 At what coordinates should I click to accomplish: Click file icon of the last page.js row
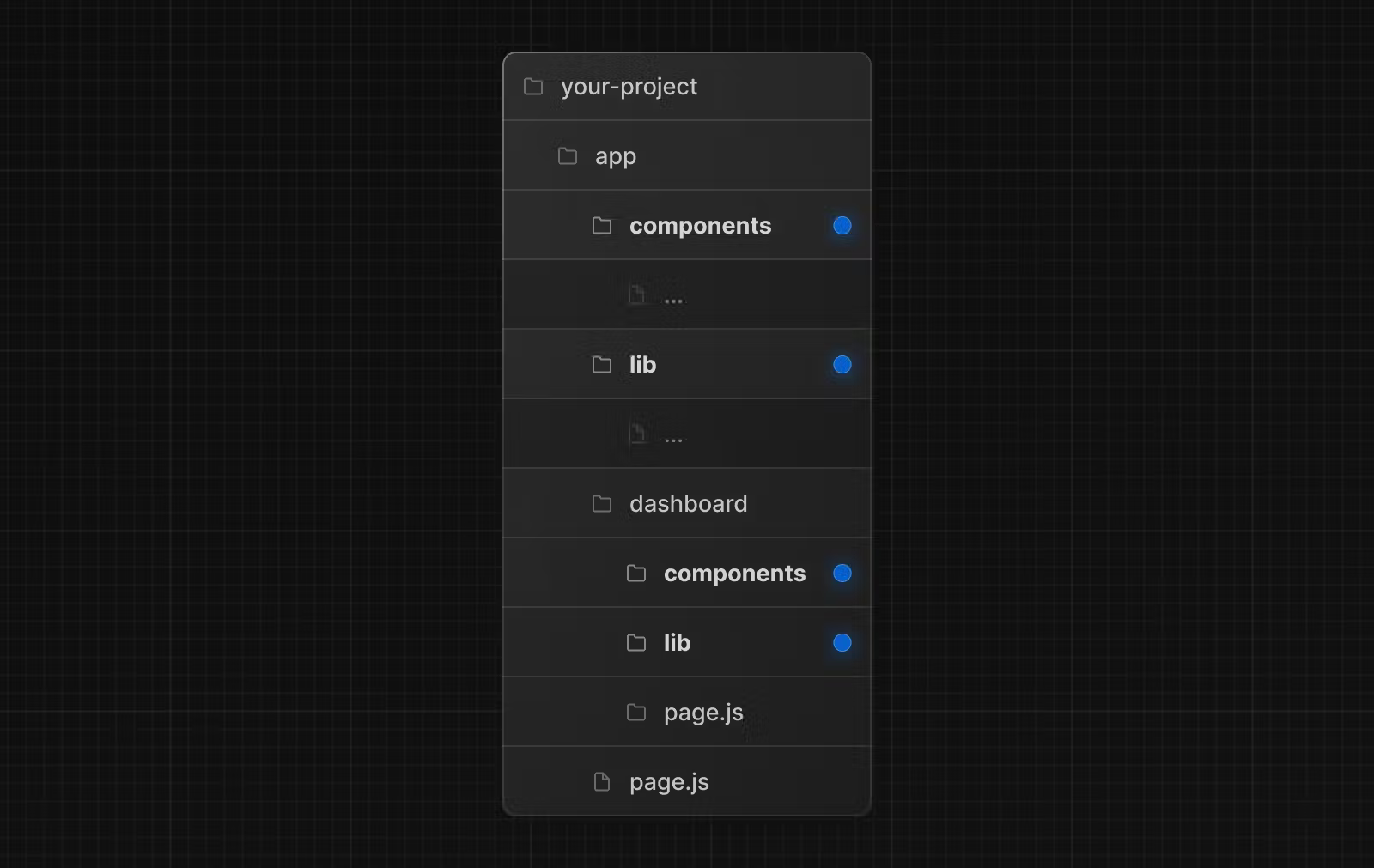pos(602,782)
